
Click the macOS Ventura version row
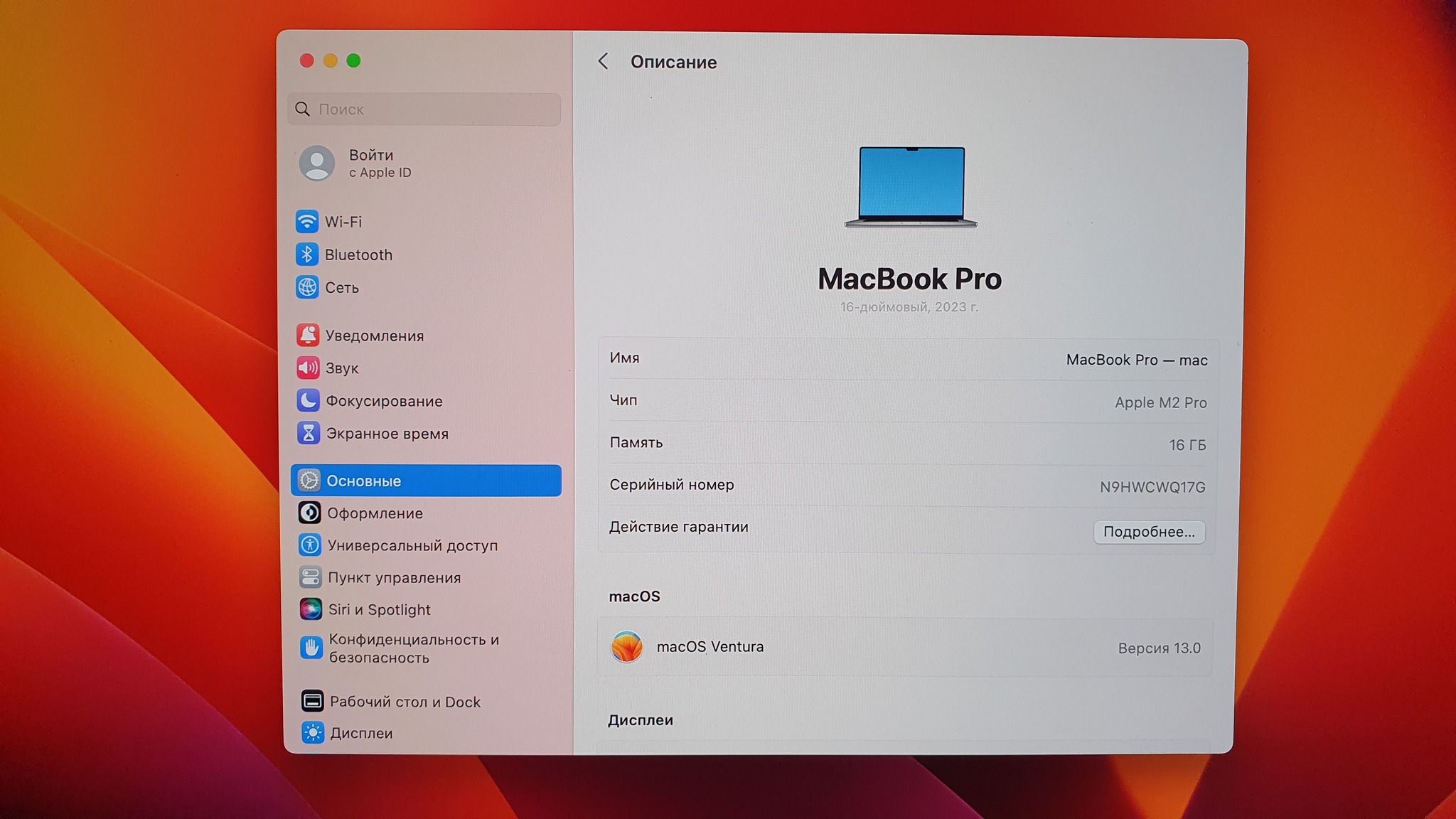point(905,647)
